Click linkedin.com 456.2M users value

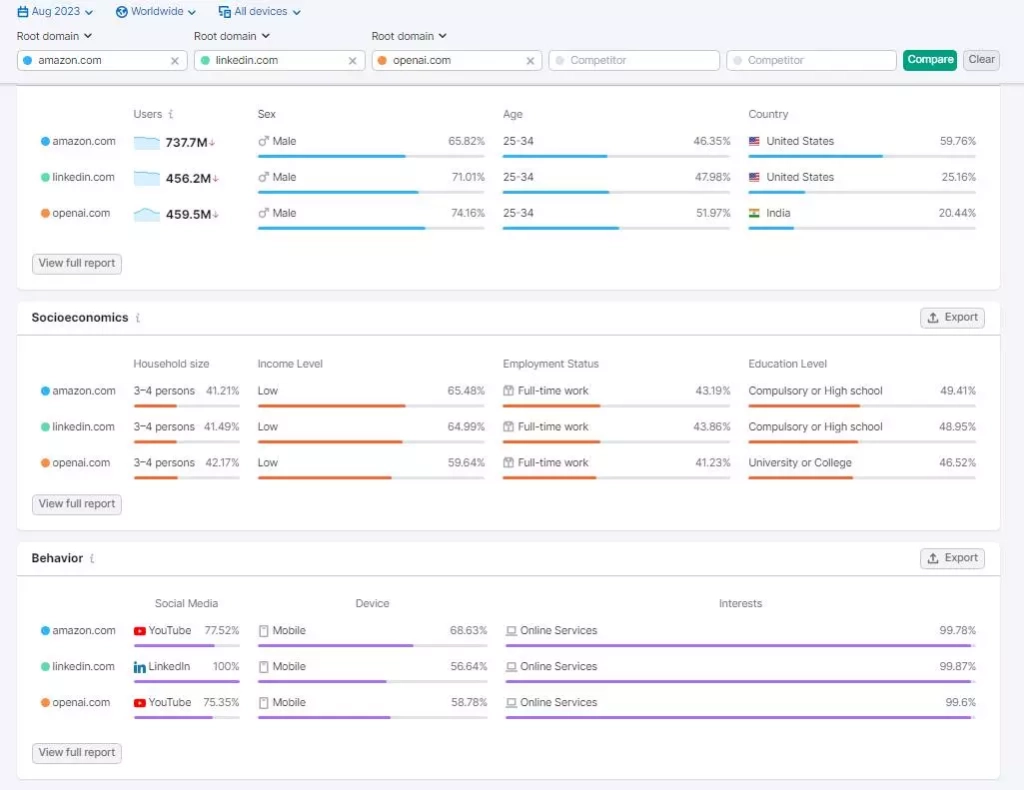[188, 178]
